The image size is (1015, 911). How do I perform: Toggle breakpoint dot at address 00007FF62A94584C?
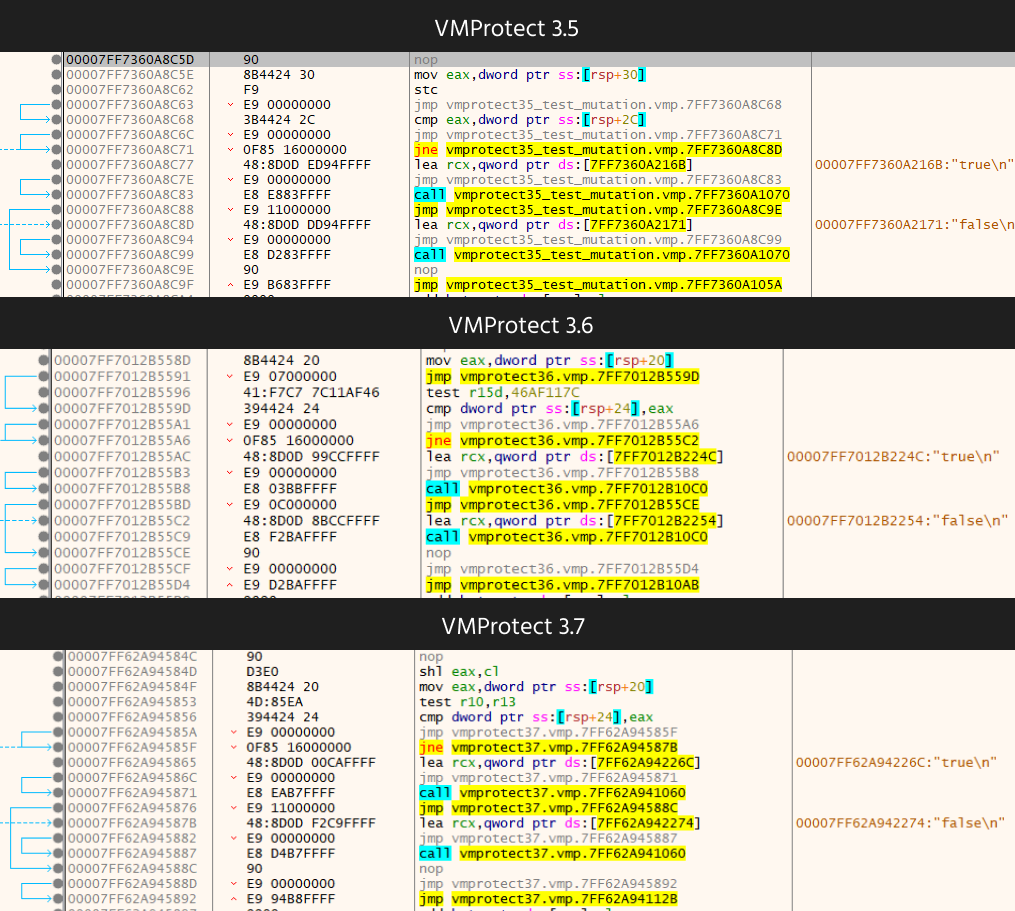click(x=58, y=657)
